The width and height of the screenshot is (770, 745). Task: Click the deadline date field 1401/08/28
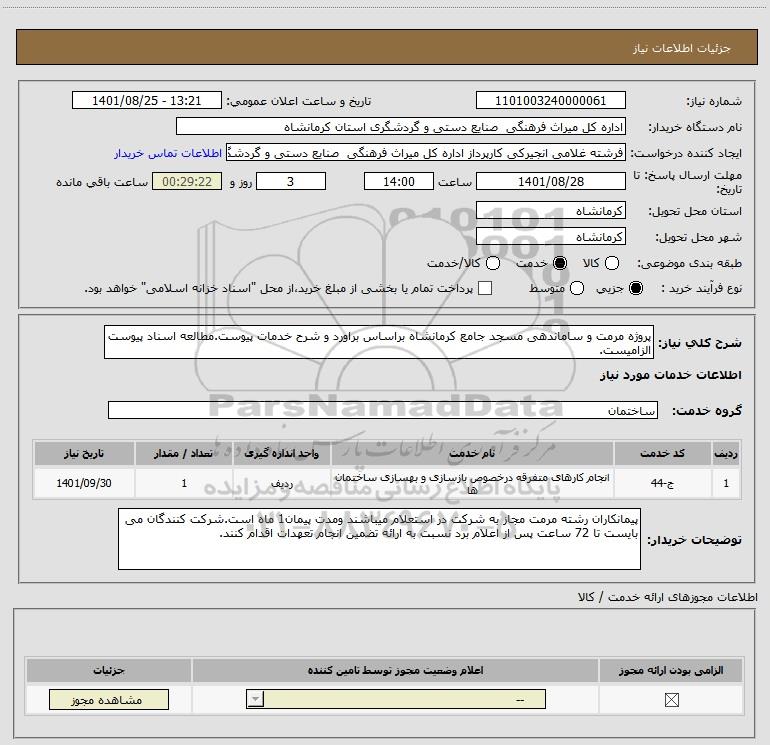click(x=550, y=181)
